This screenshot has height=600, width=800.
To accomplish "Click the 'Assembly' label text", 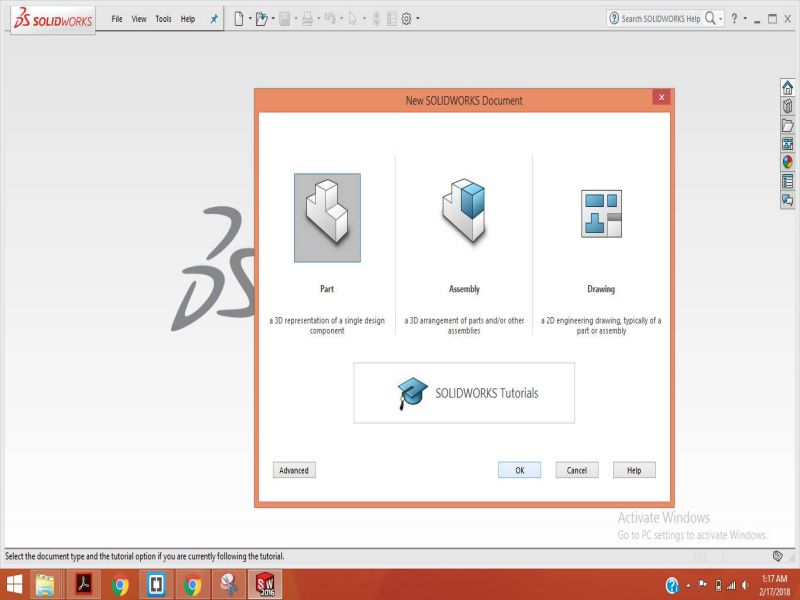I will (x=464, y=289).
